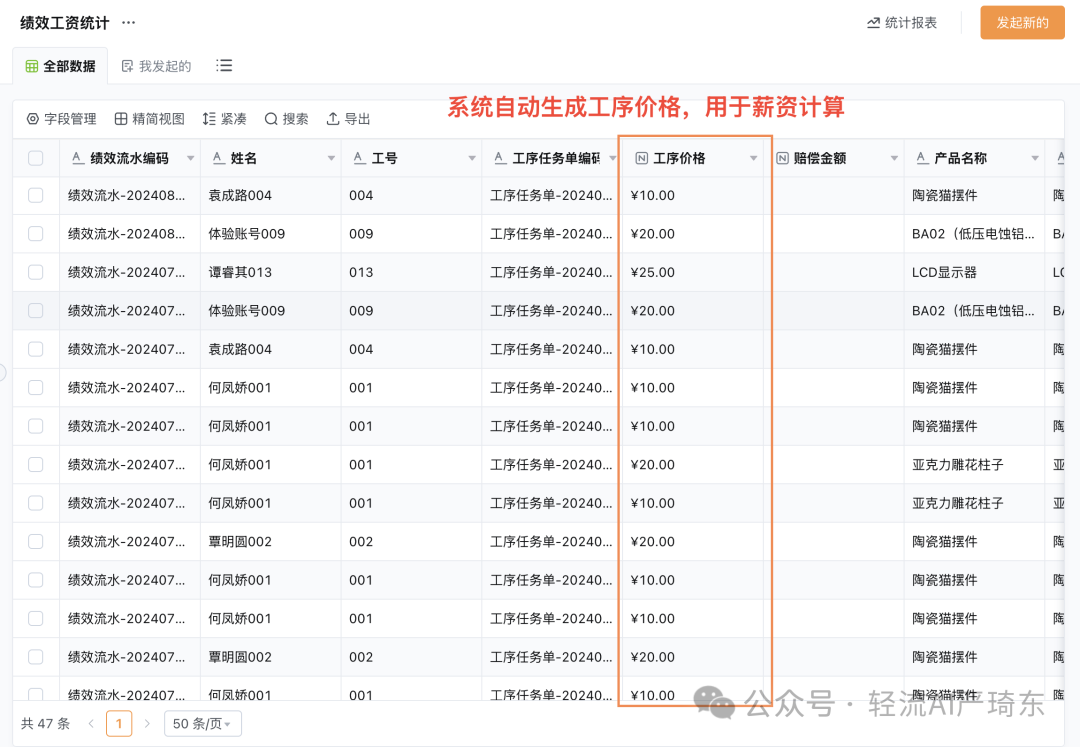Click the list view icon beside 我发起的 tab
Viewport: 1080px width, 747px height.
[x=224, y=65]
